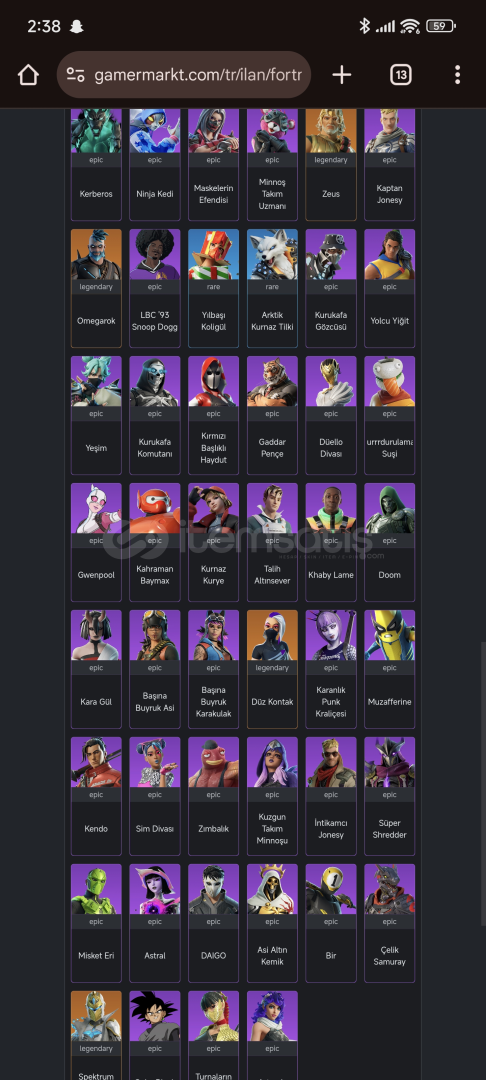Viewport: 486px width, 1080px height.
Task: Open the three-dot browser menu
Action: 457,75
